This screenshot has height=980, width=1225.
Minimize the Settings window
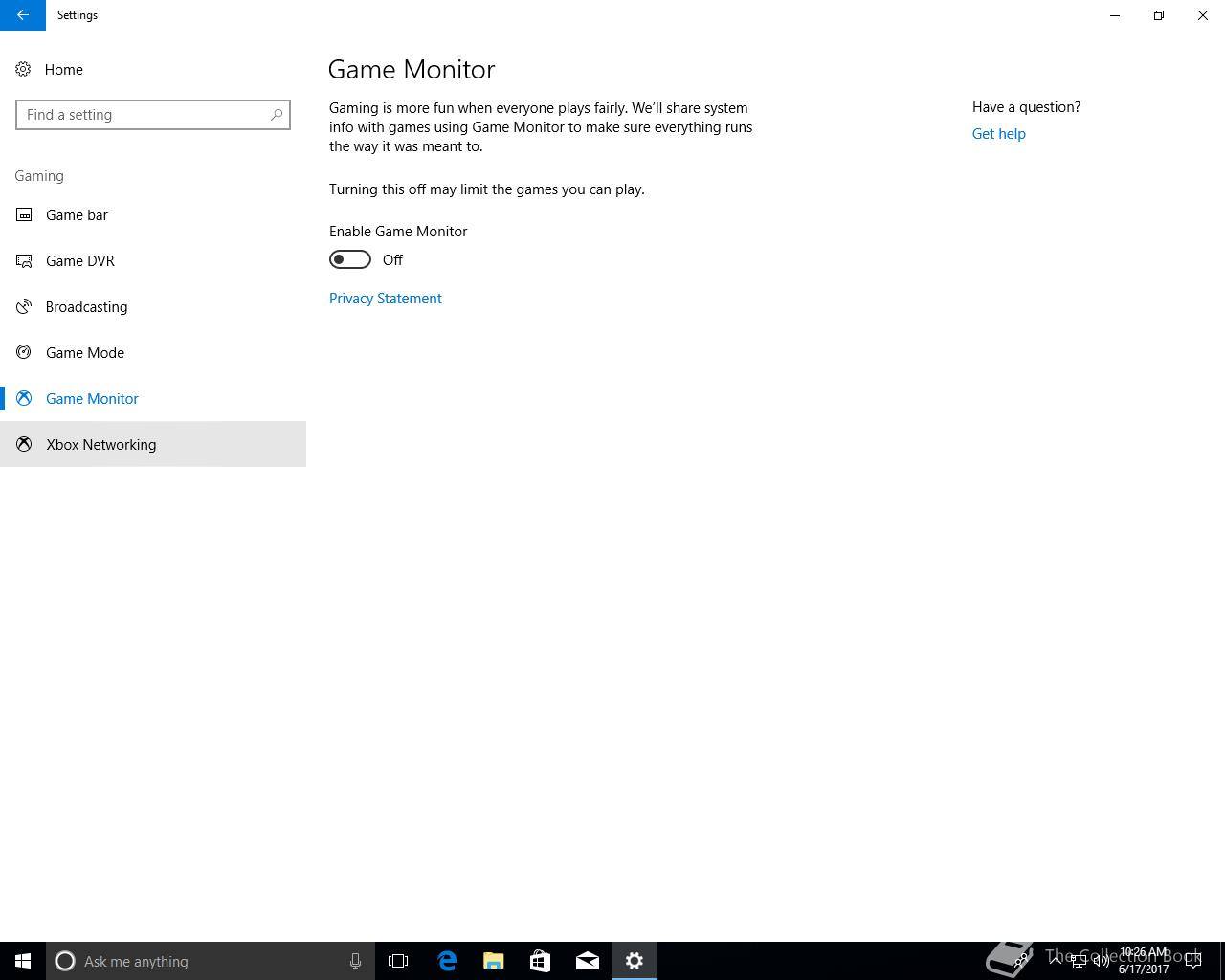click(x=1115, y=15)
